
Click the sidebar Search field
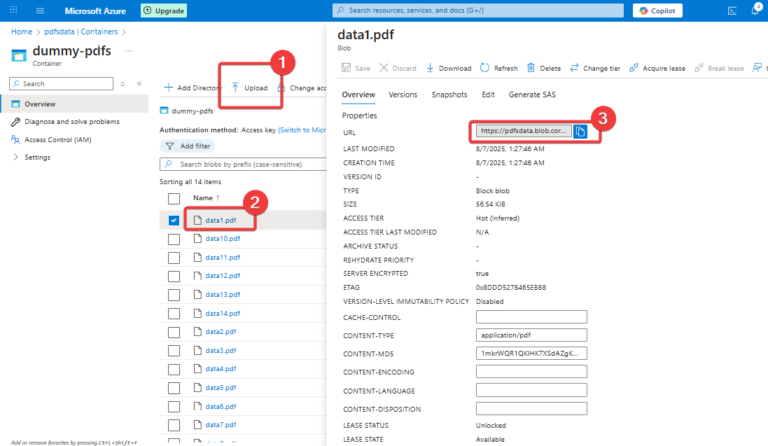[61, 84]
